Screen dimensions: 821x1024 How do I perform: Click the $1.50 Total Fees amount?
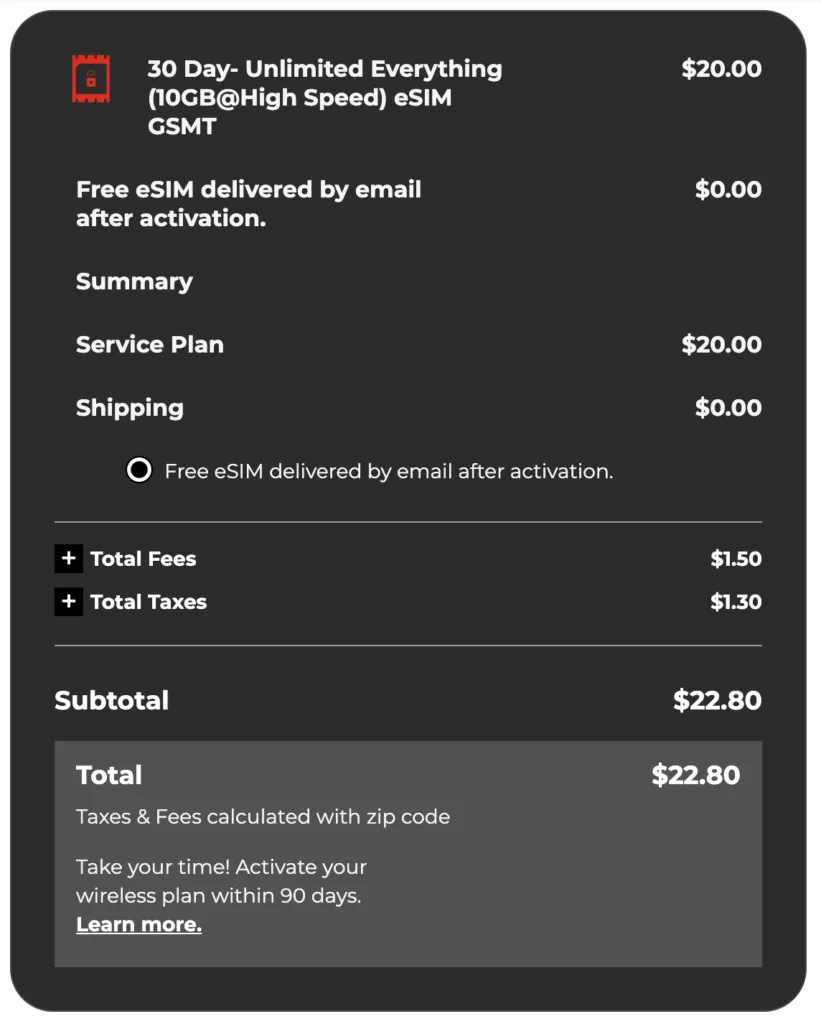[737, 558]
